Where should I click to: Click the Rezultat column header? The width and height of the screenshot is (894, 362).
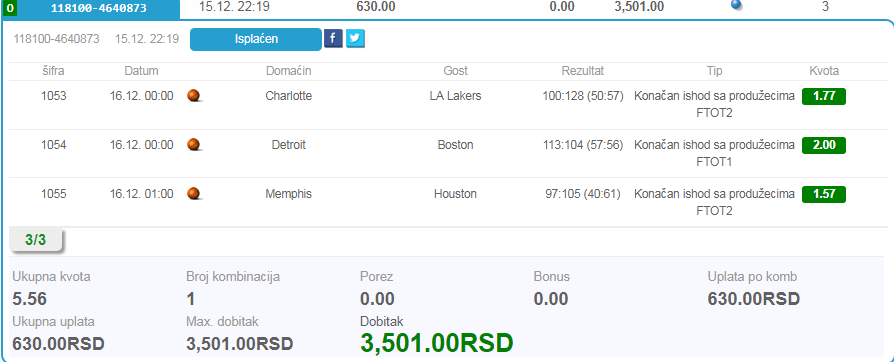[x=583, y=71]
